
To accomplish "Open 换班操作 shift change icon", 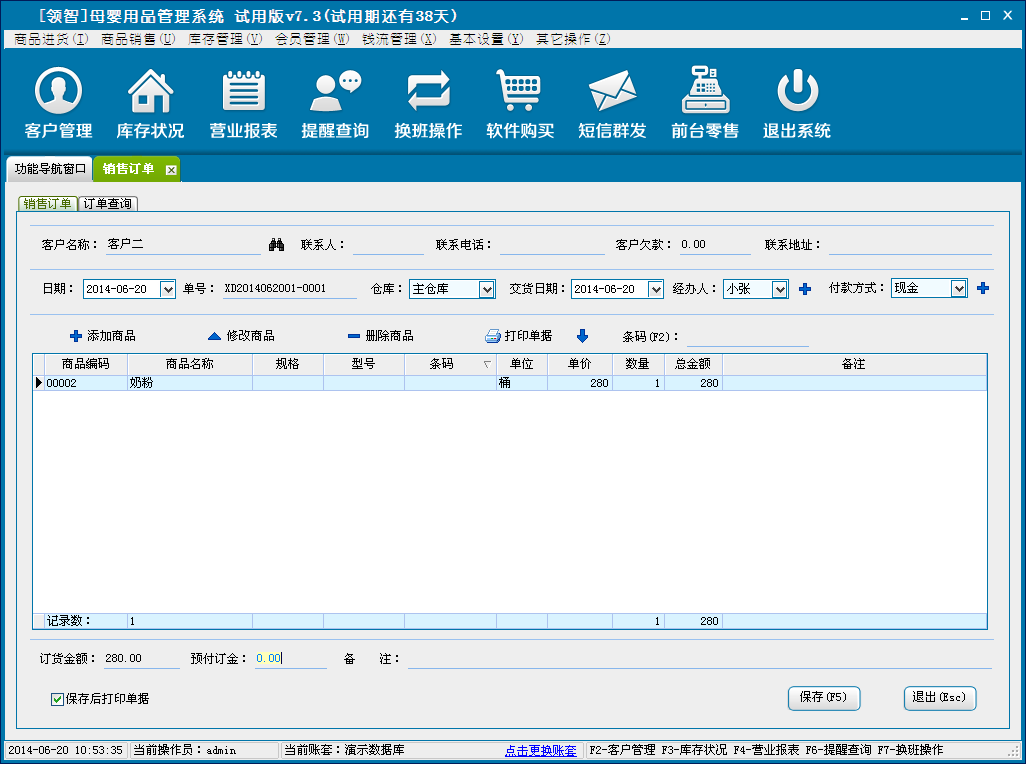I will [x=428, y=93].
